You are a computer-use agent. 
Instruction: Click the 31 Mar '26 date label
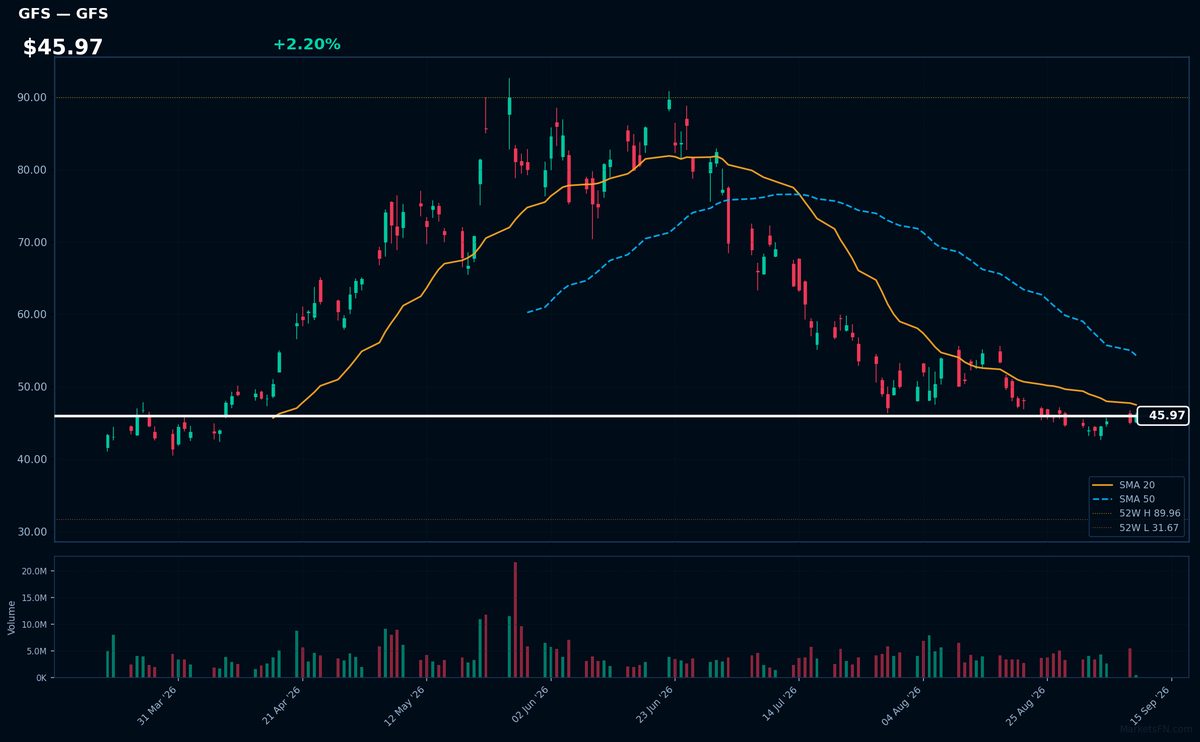tap(159, 704)
